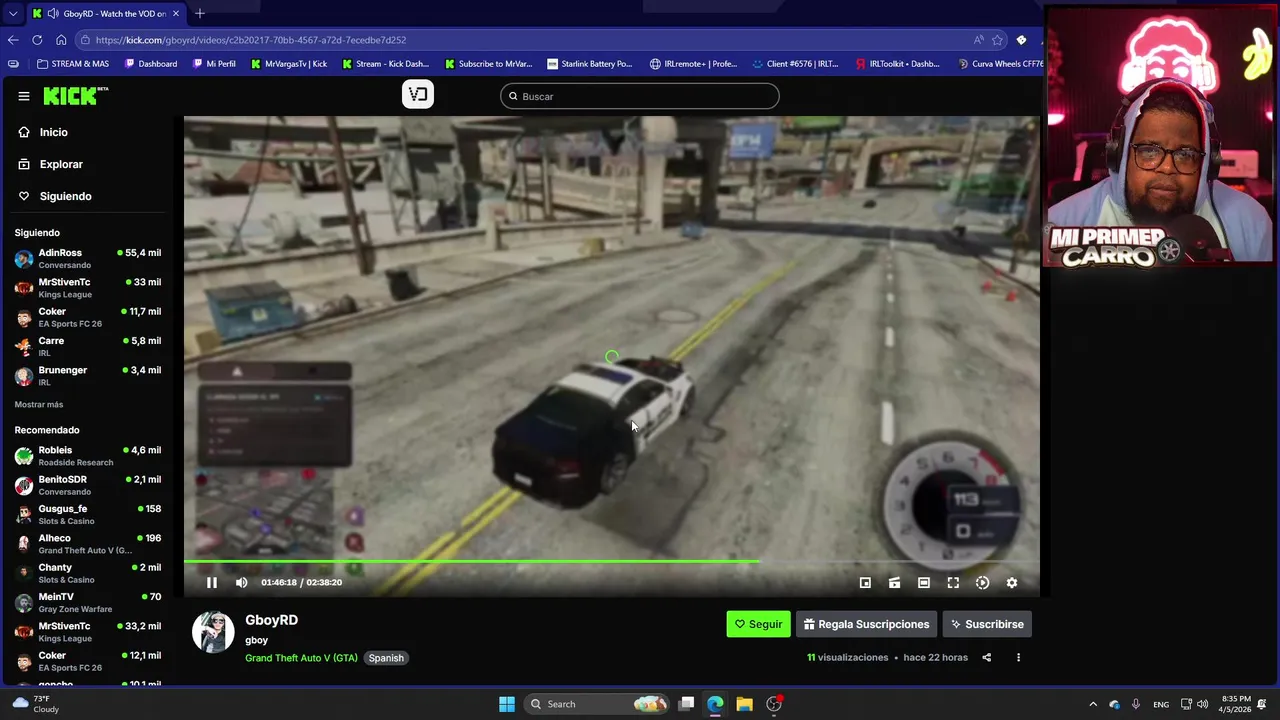Viewport: 1280px width, 720px height.
Task: Reload page with refresh icon
Action: (x=37, y=40)
